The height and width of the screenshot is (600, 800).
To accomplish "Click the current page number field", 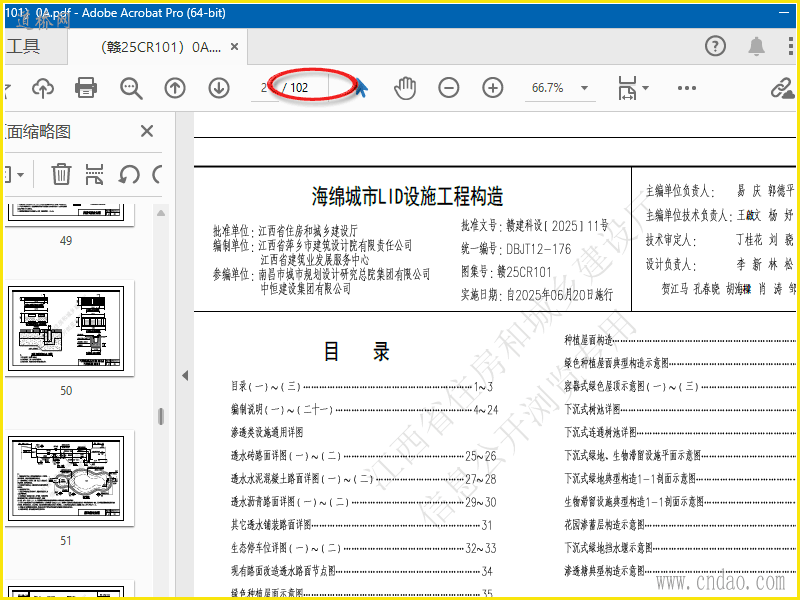I will coord(263,88).
